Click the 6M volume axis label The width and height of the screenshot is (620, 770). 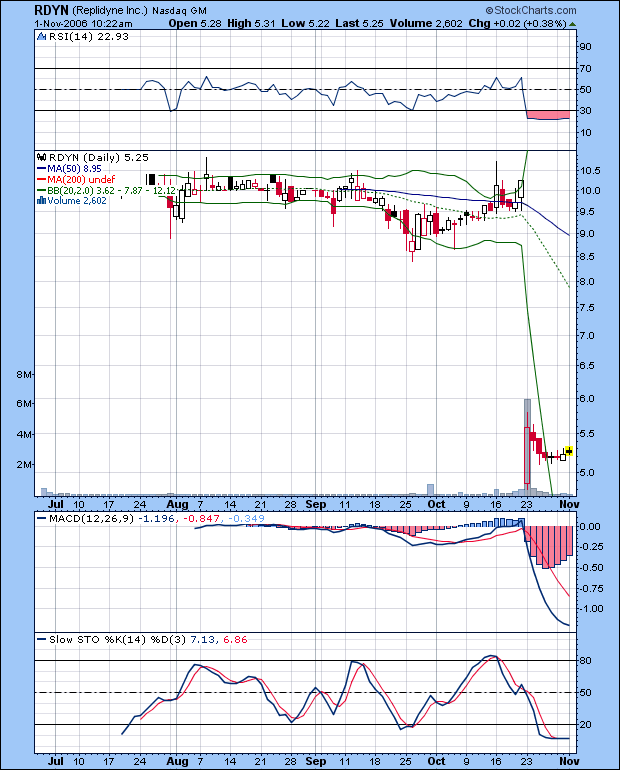click(x=24, y=404)
